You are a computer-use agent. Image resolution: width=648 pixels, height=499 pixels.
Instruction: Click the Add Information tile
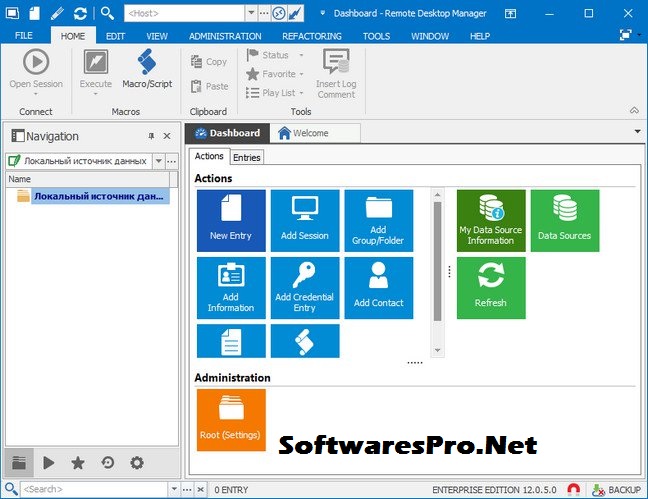(x=231, y=288)
